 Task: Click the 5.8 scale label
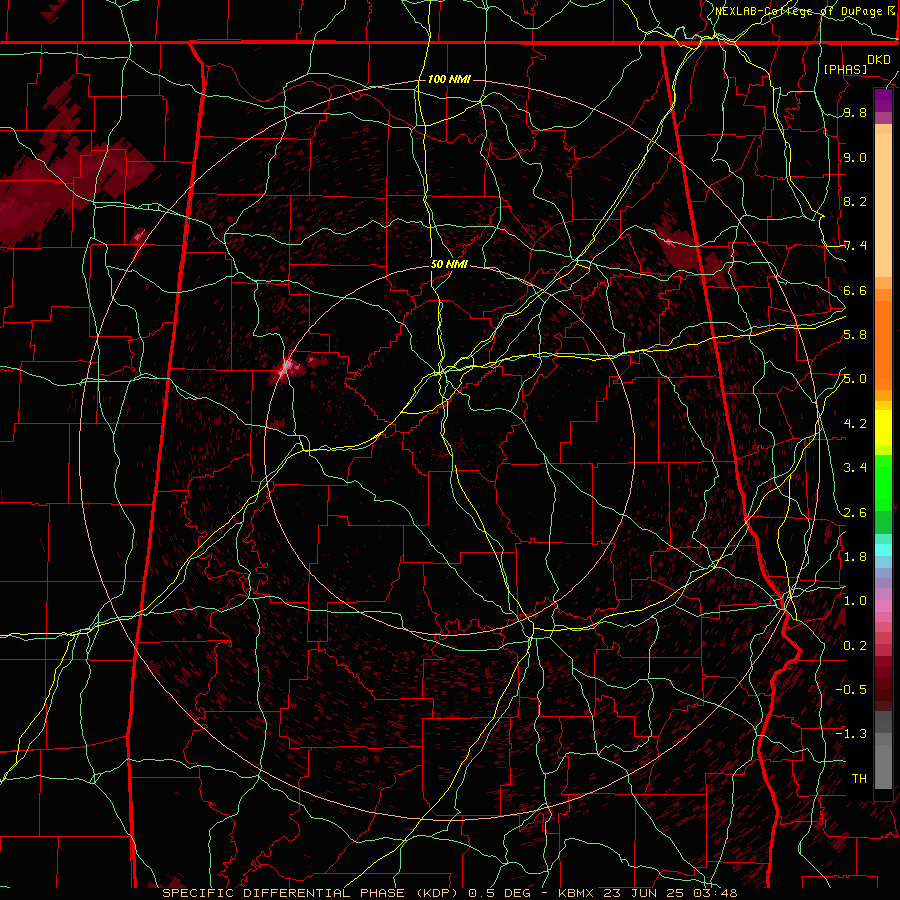coord(855,335)
